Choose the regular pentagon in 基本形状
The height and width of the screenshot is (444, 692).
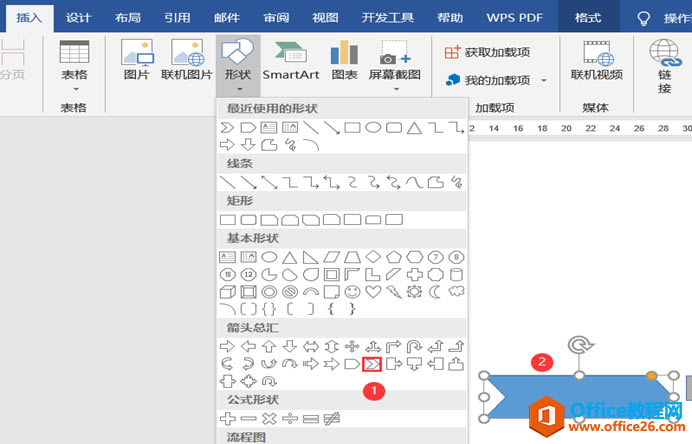tap(394, 257)
